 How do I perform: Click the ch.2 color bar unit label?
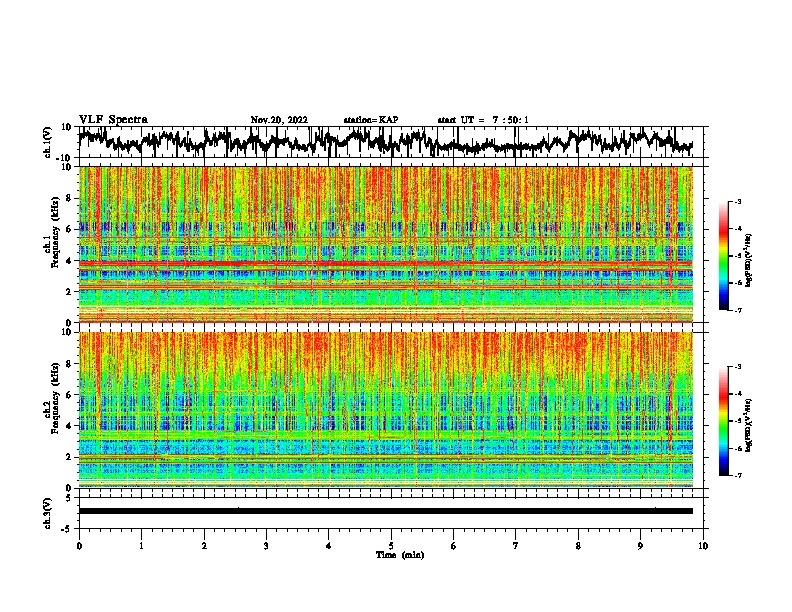[748, 425]
